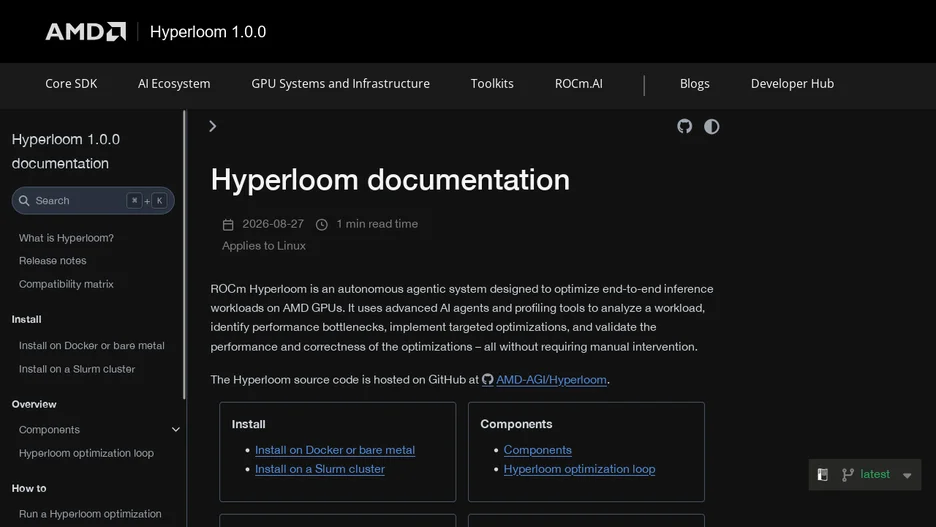Click the Hyperloom 1.0.0 header title
The height and width of the screenshot is (527, 936).
point(208,32)
